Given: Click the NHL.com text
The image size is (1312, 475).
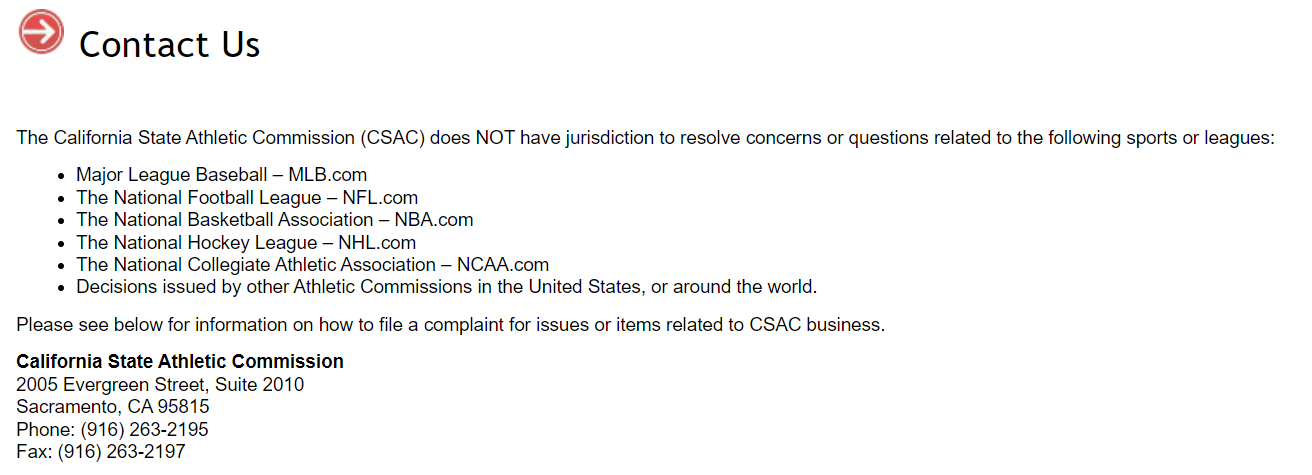Looking at the screenshot, I should (378, 243).
